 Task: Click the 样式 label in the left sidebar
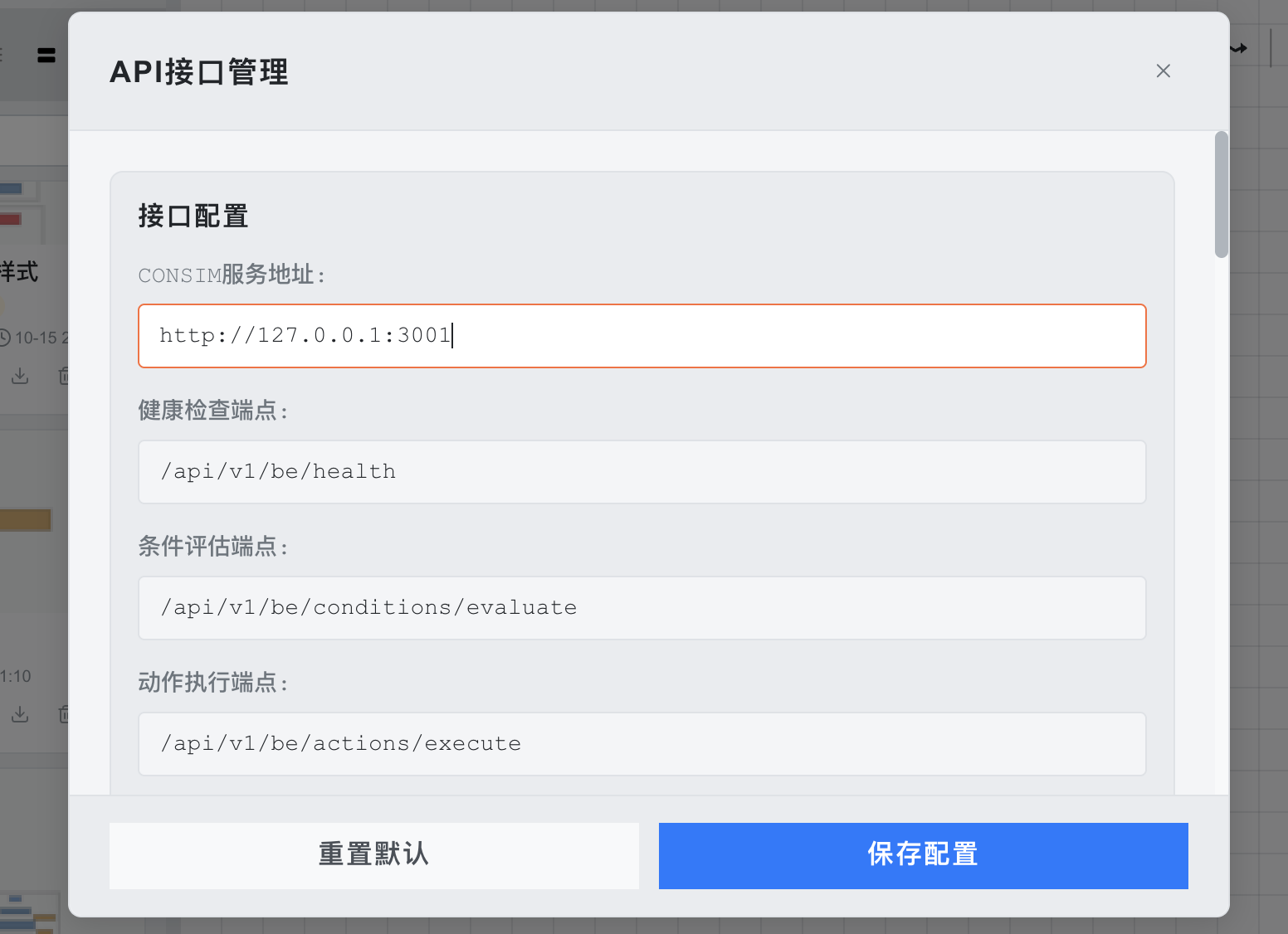pos(20,272)
